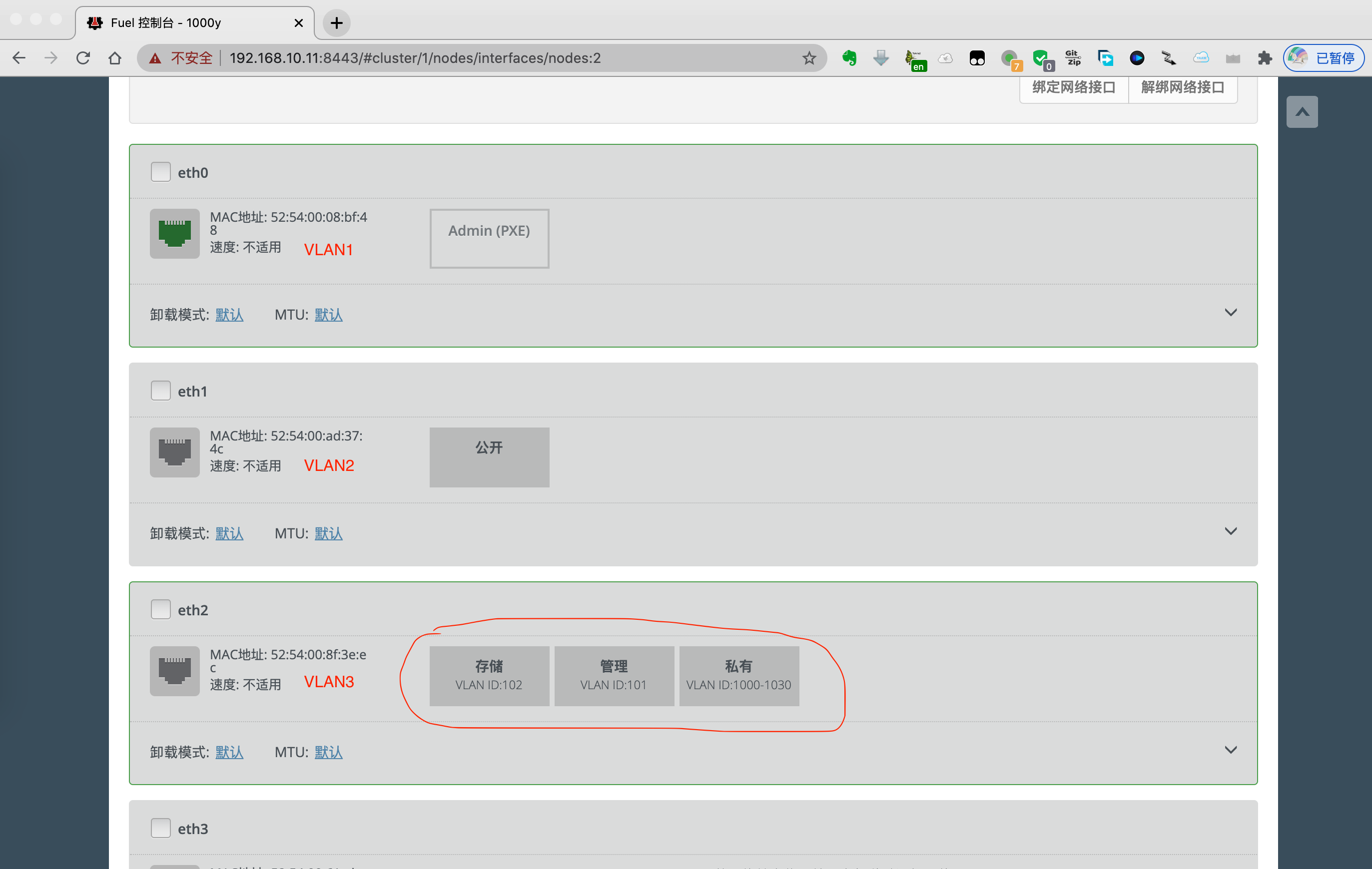Check the eth2 interface checkbox
The height and width of the screenshot is (869, 1372).
[x=161, y=609]
